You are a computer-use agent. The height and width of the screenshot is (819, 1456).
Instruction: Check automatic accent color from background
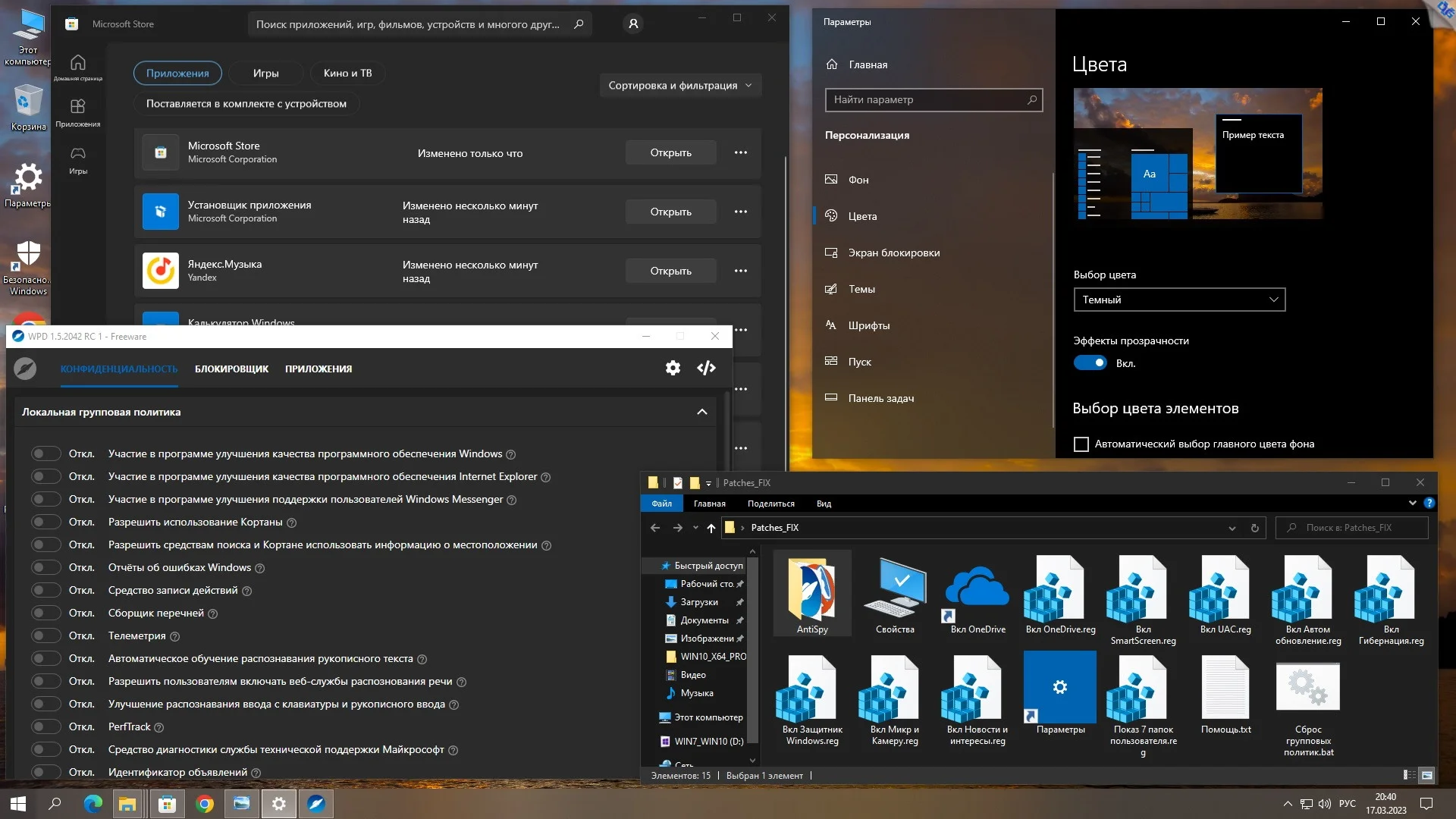(x=1081, y=444)
